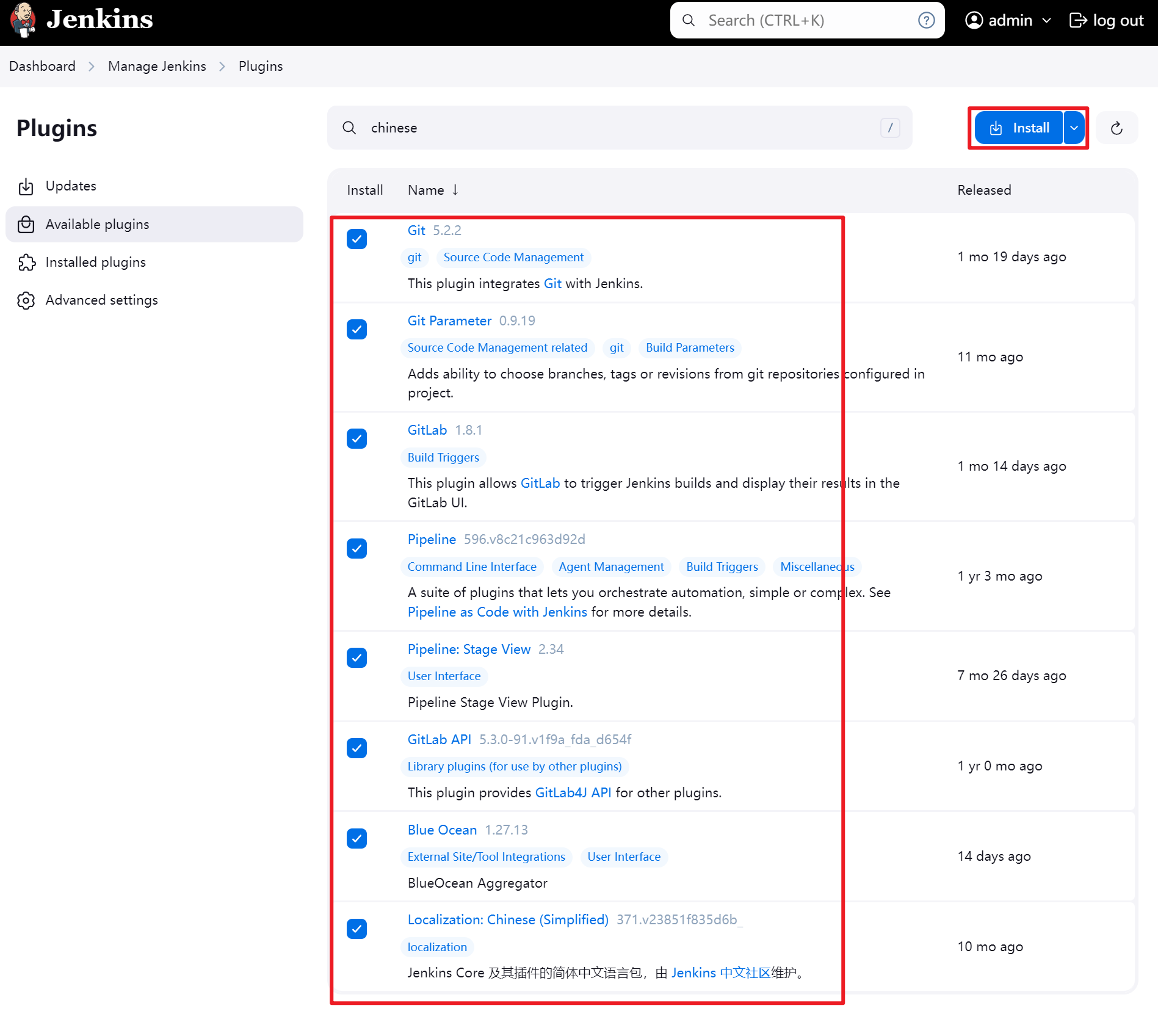
Task: Click Source Code Management related tag
Action: pyautogui.click(x=498, y=347)
